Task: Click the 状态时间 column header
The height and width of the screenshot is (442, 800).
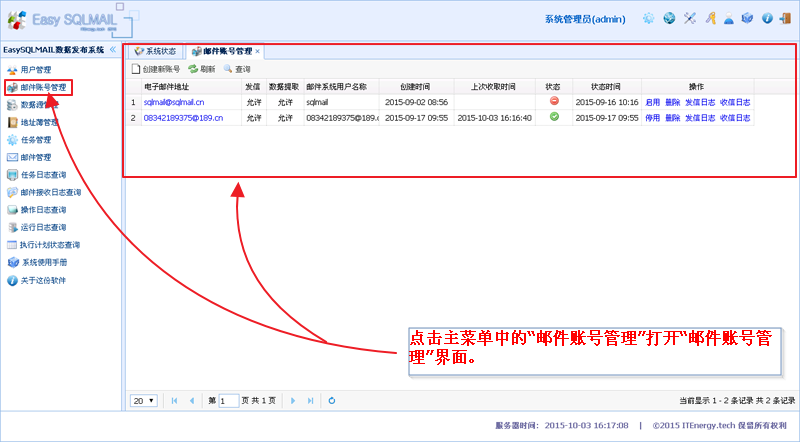Action: tap(607, 87)
